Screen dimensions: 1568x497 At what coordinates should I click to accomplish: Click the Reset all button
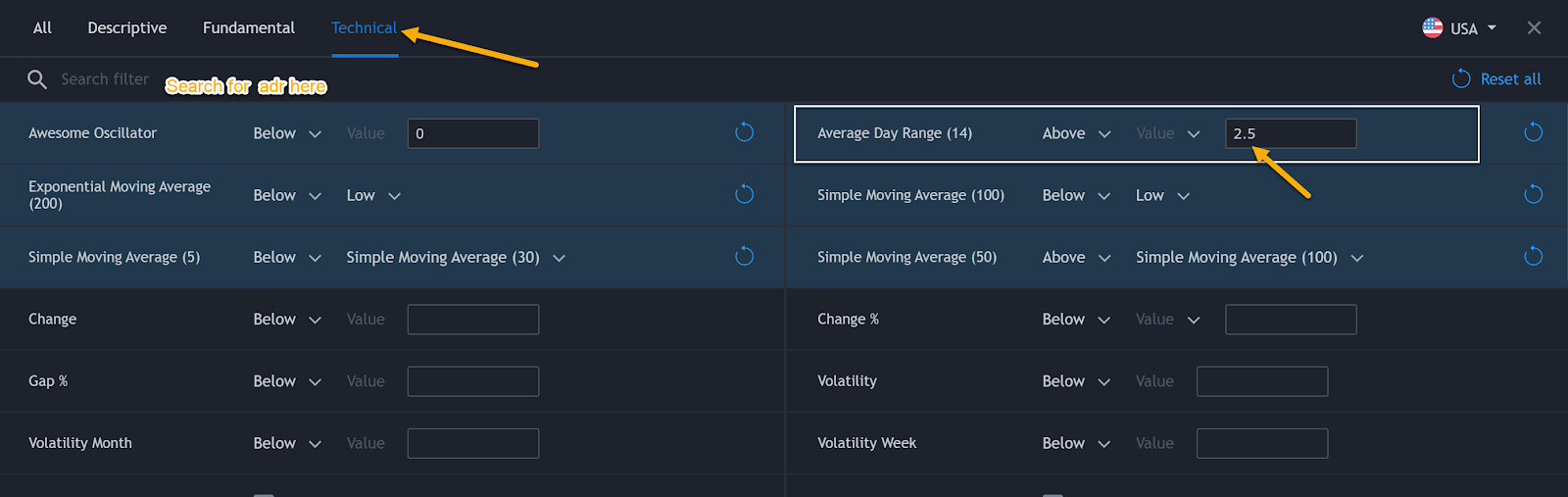(x=1496, y=79)
